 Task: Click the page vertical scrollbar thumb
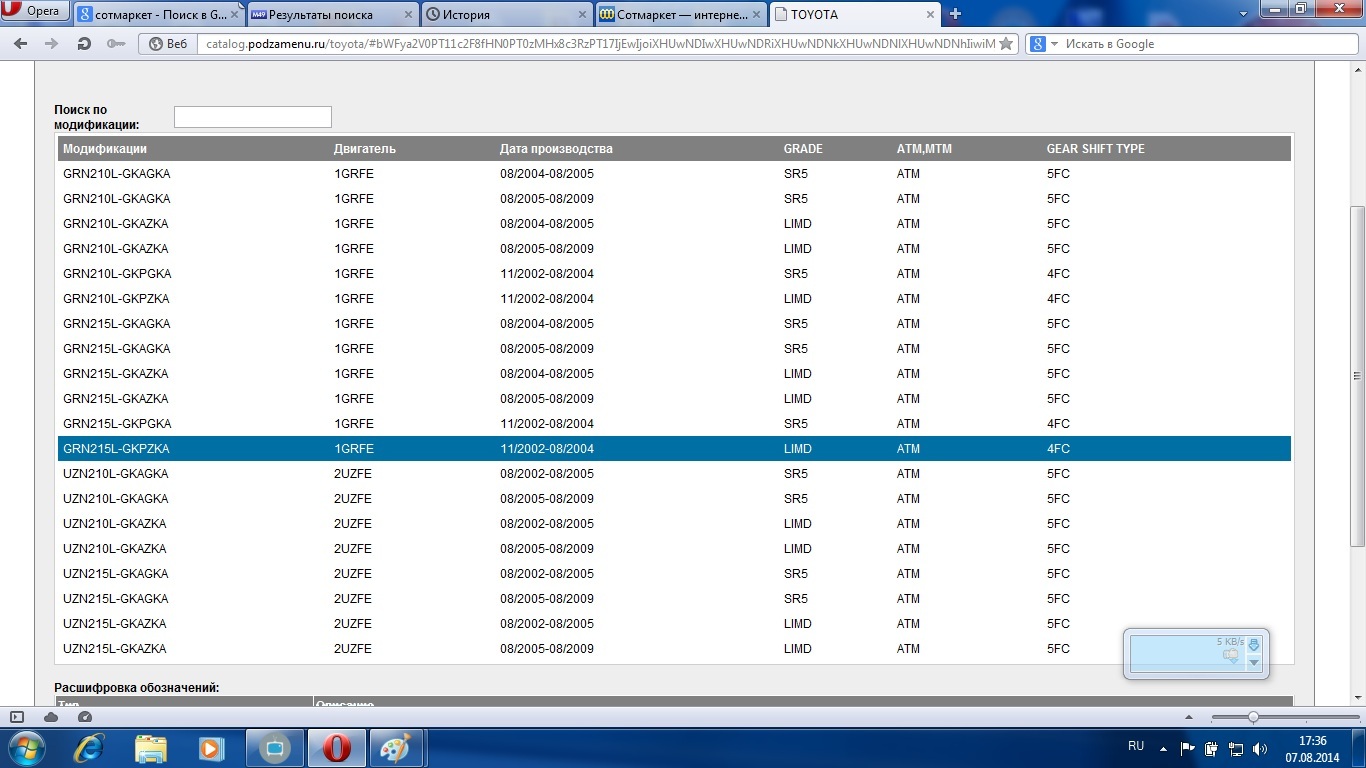coord(1357,376)
